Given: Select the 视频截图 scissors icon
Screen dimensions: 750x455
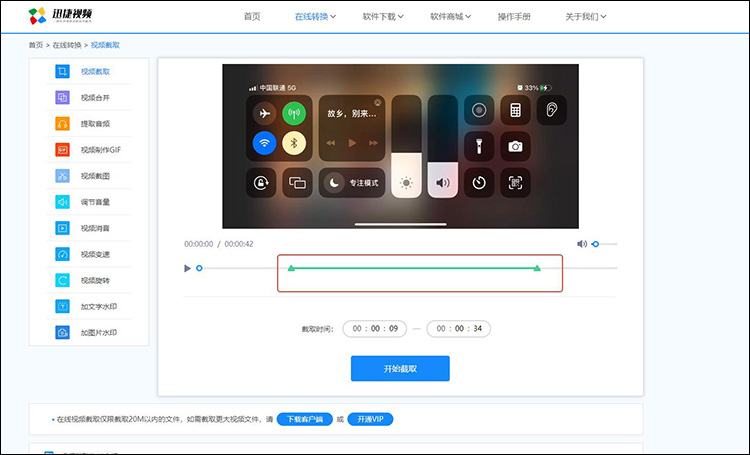Looking at the screenshot, I should (x=62, y=176).
